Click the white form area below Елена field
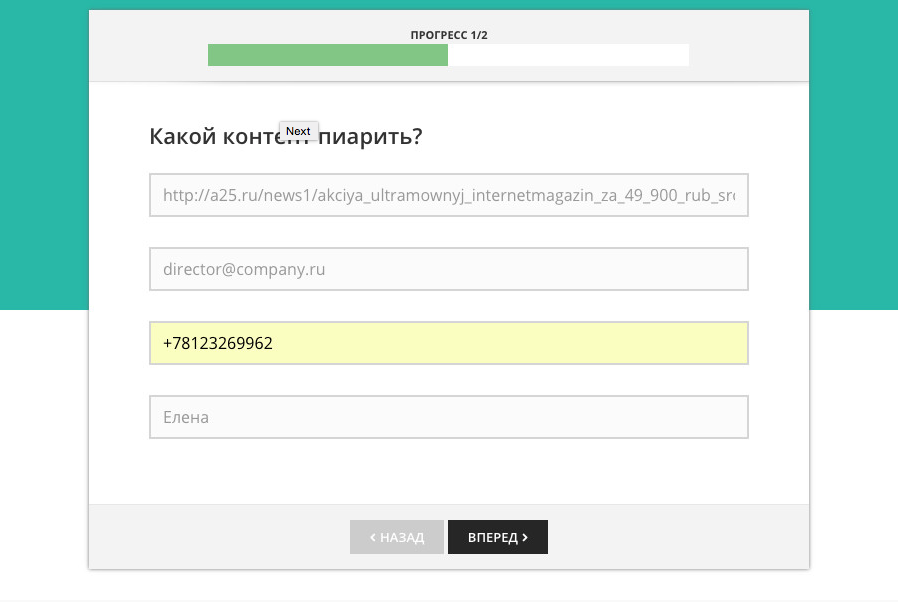Screen dimensions: 898x602 [449, 470]
